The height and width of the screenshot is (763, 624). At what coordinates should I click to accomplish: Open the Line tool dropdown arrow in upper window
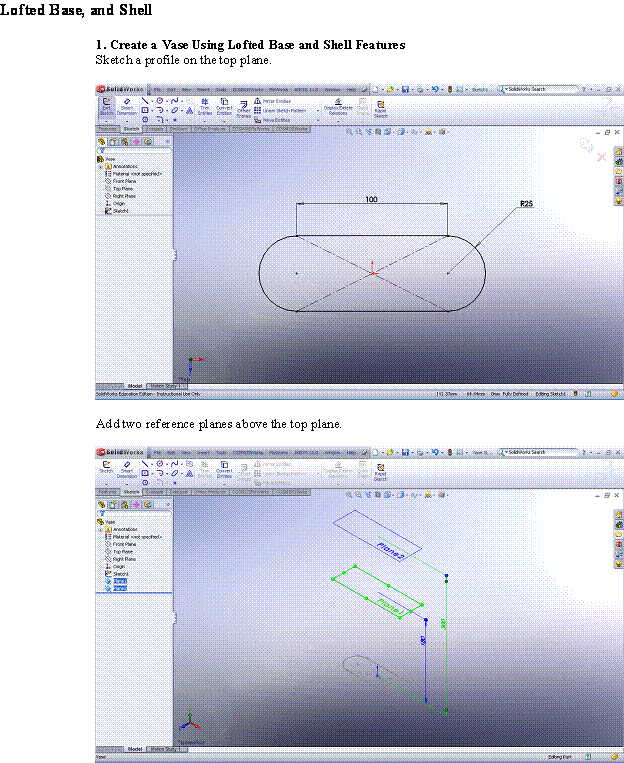(x=152, y=101)
